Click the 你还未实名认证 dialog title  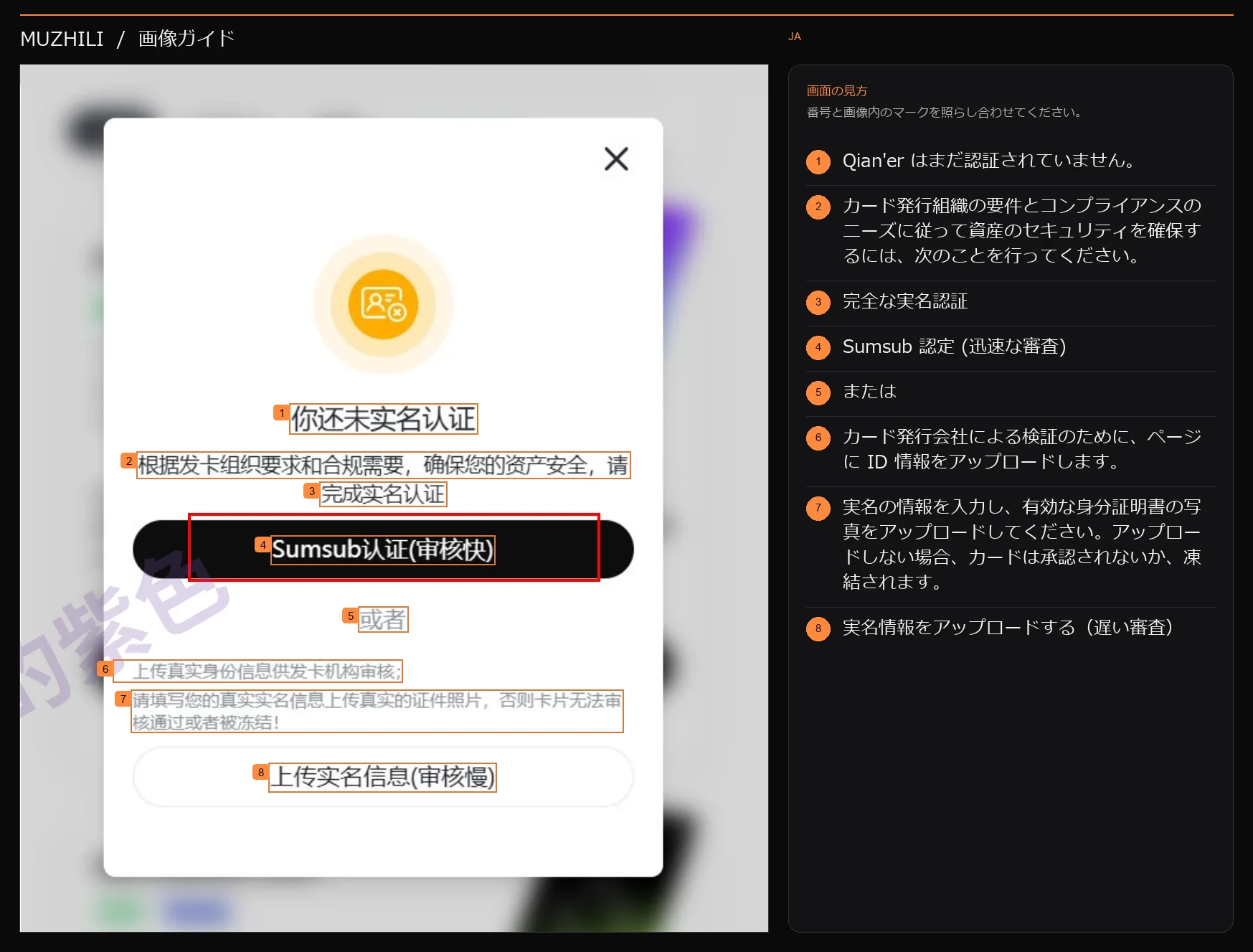(x=384, y=419)
